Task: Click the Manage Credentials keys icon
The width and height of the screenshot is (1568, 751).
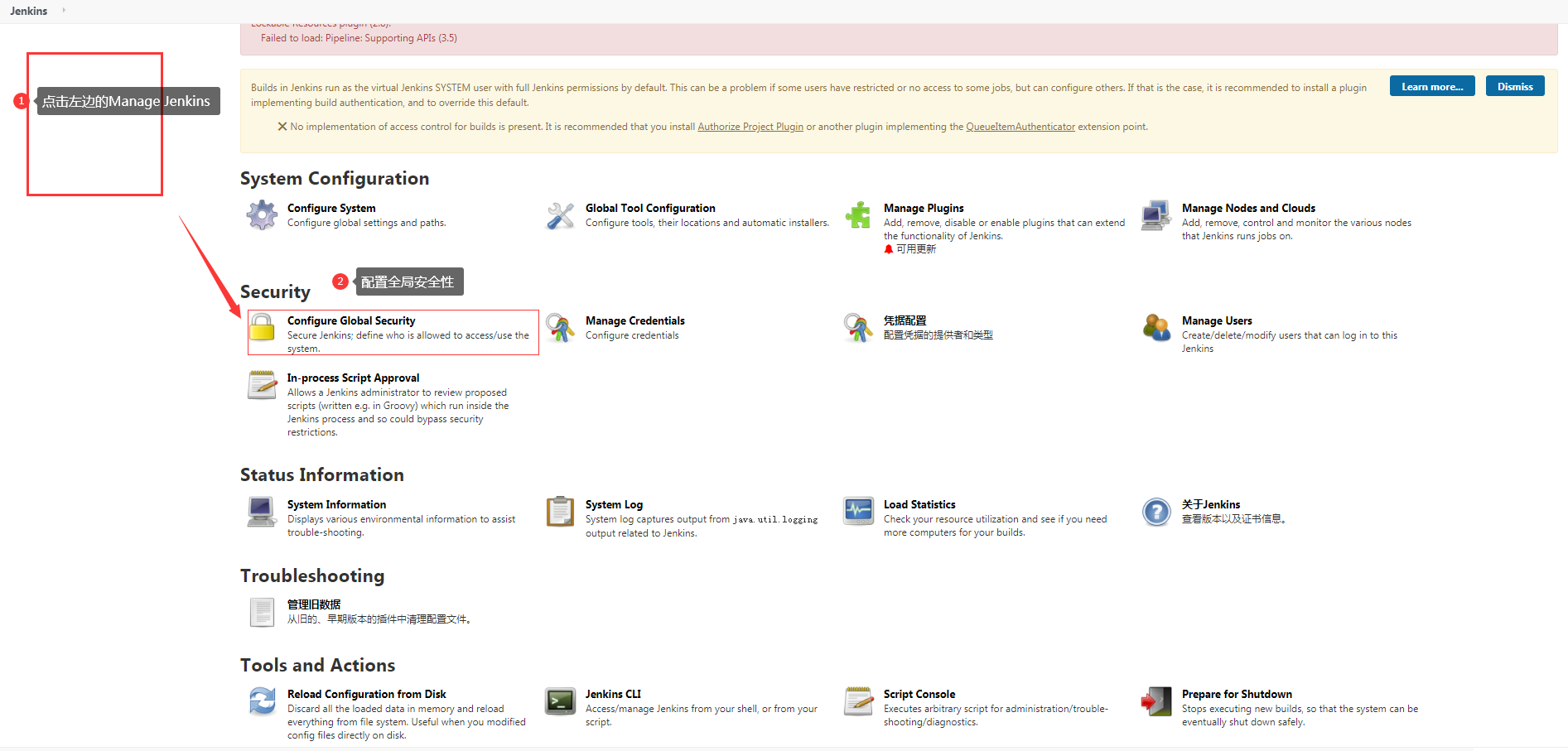Action: coord(560,328)
